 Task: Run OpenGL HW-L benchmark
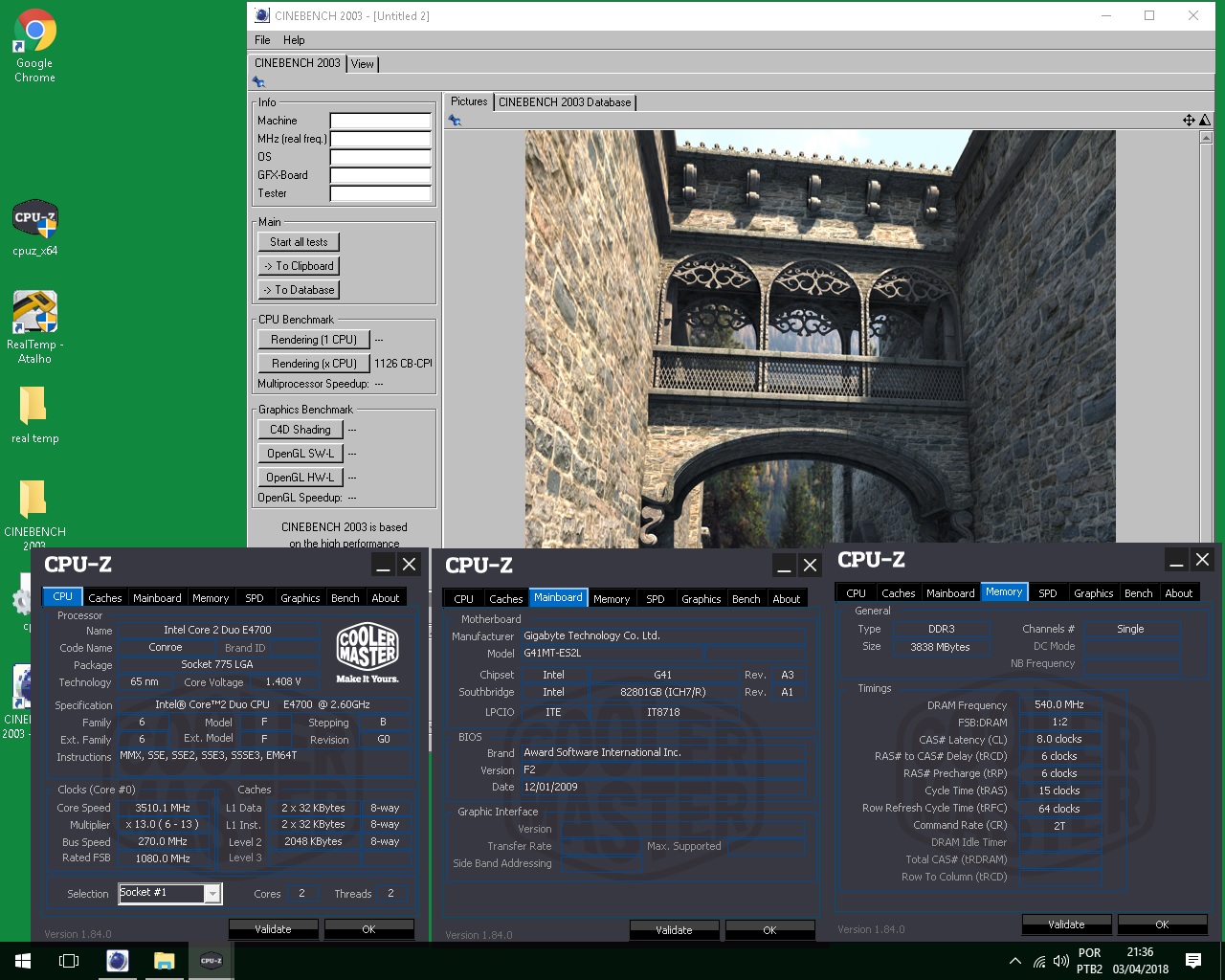pyautogui.click(x=301, y=478)
